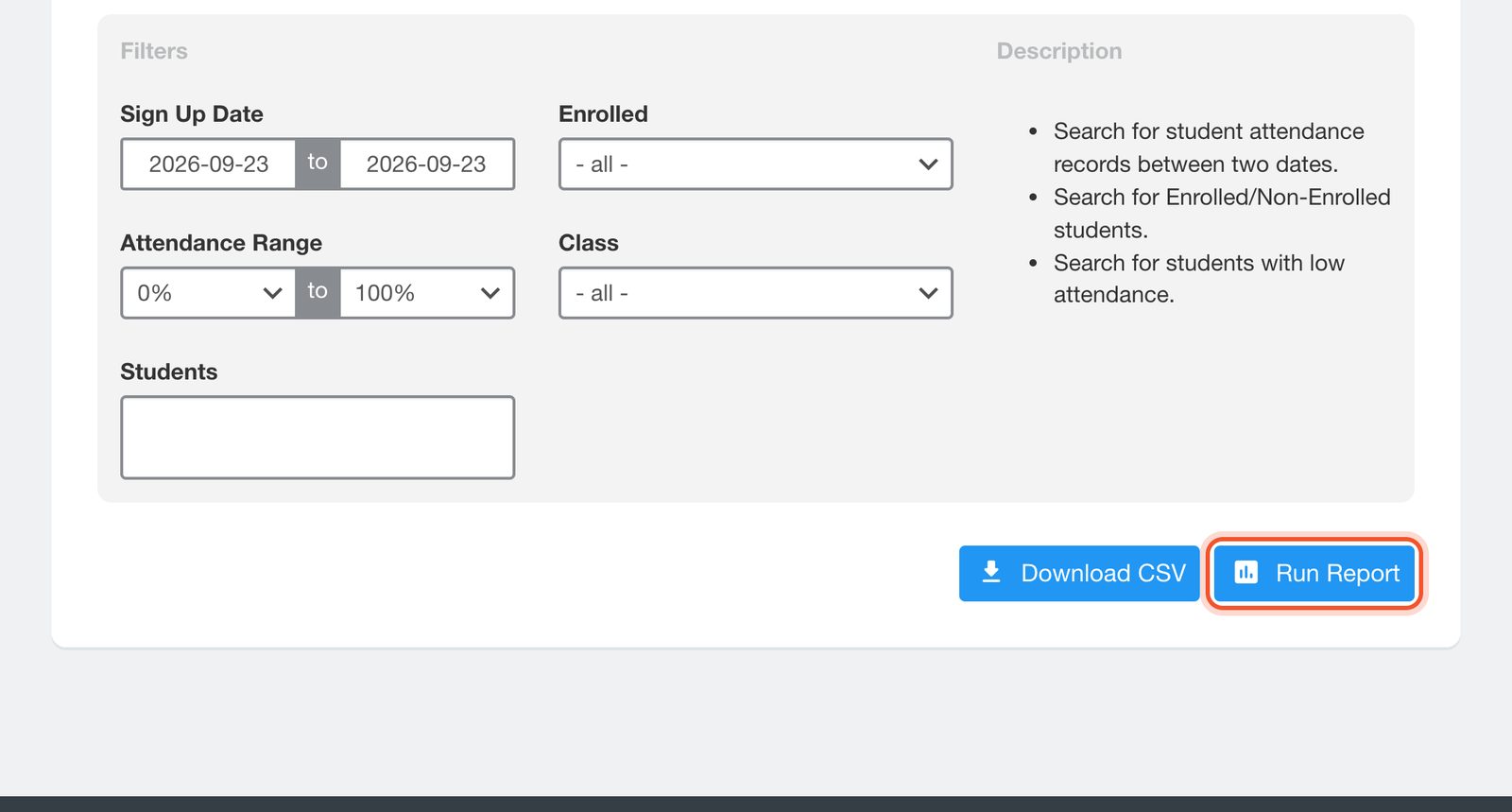Viewport: 1512px width, 812px height.
Task: Click the Sign Up end date field
Action: point(427,164)
